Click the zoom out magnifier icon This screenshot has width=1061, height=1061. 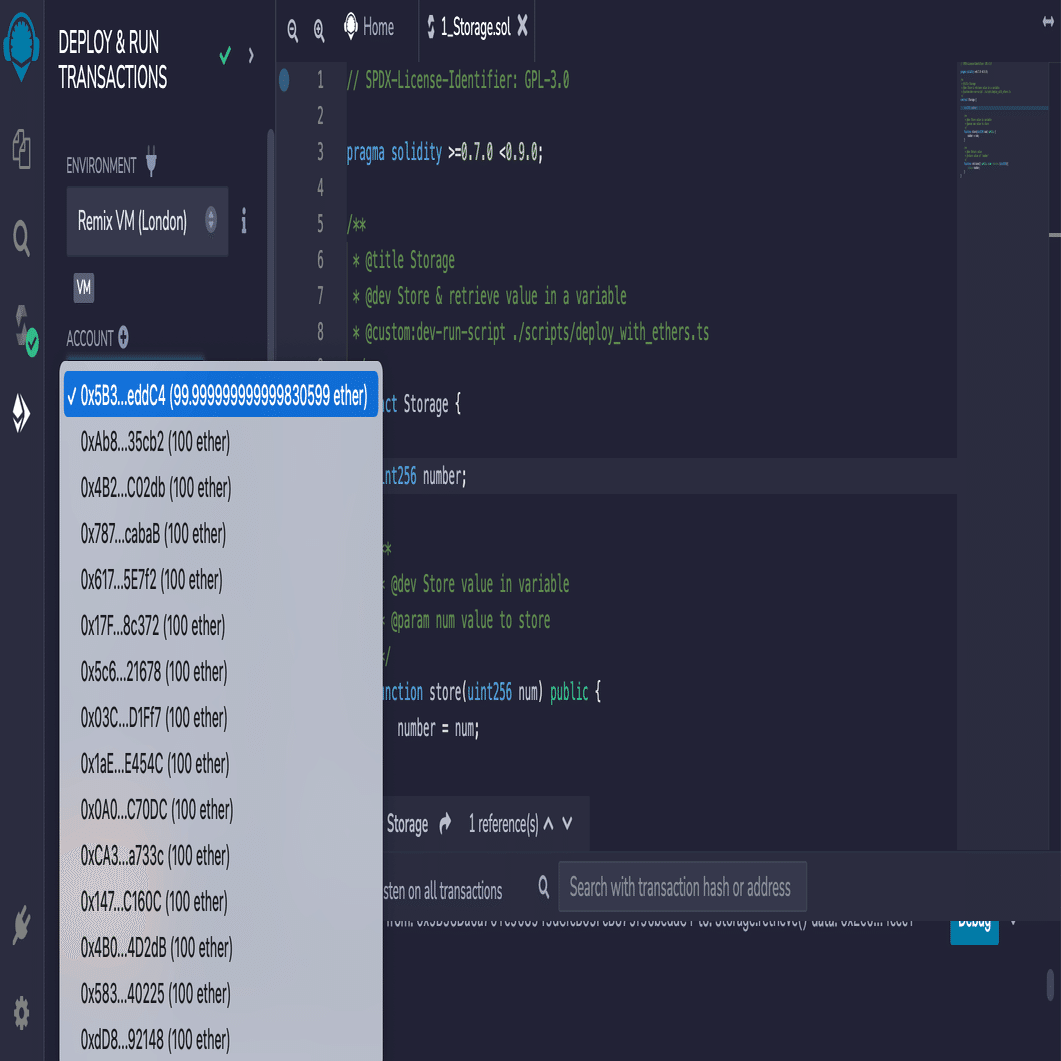pos(292,30)
